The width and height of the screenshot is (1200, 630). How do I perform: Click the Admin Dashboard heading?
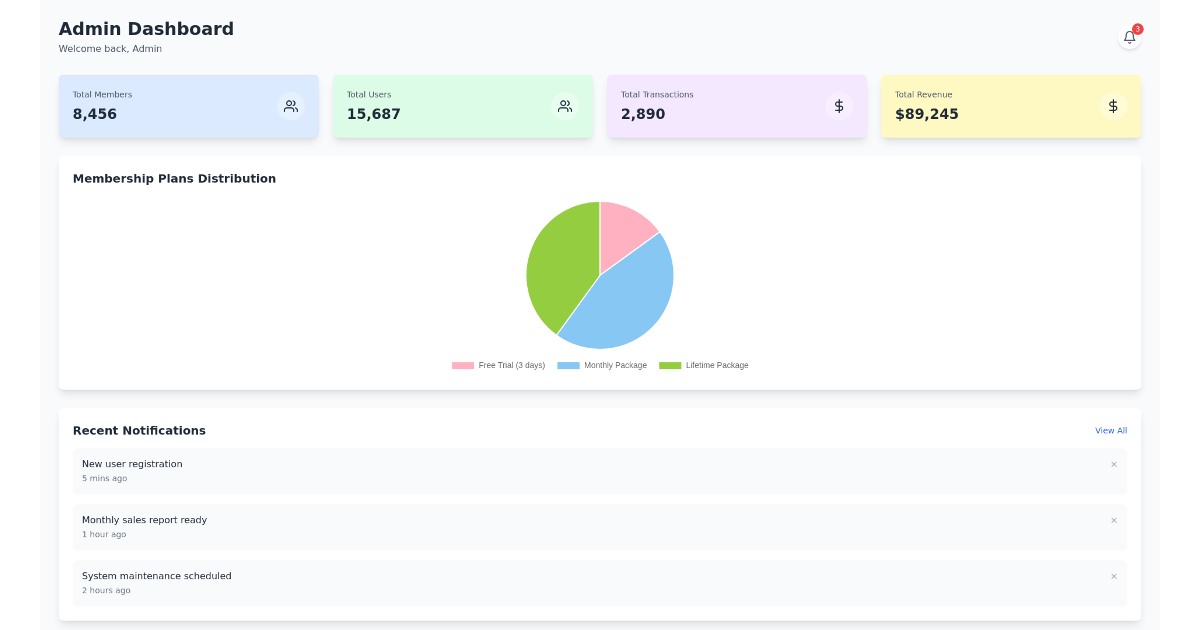pyautogui.click(x=144, y=28)
